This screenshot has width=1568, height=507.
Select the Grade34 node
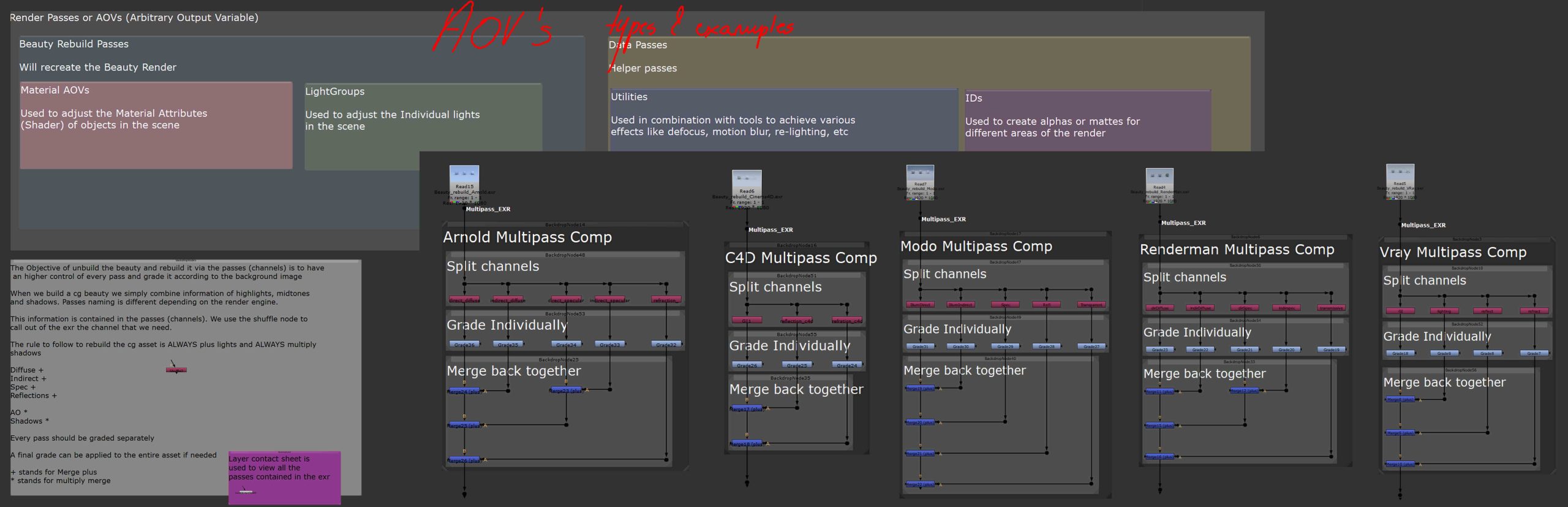(566, 345)
